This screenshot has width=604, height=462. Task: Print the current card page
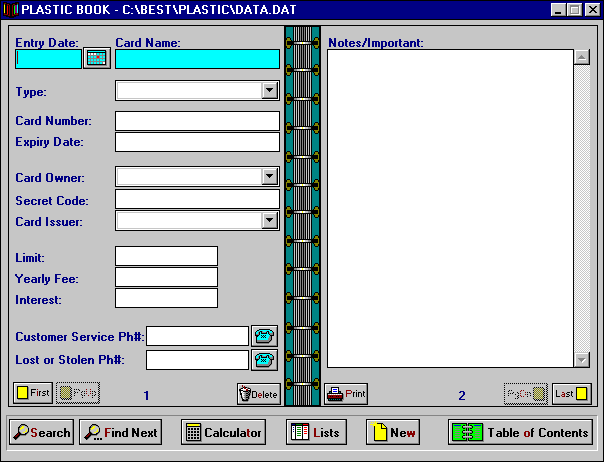(347, 394)
